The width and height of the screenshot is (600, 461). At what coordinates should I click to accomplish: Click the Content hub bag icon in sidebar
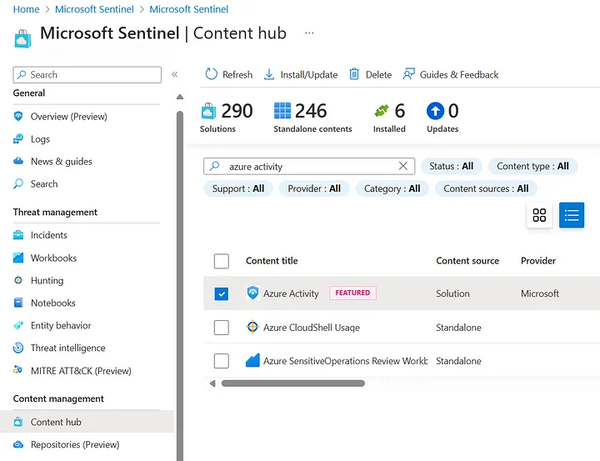(x=18, y=422)
